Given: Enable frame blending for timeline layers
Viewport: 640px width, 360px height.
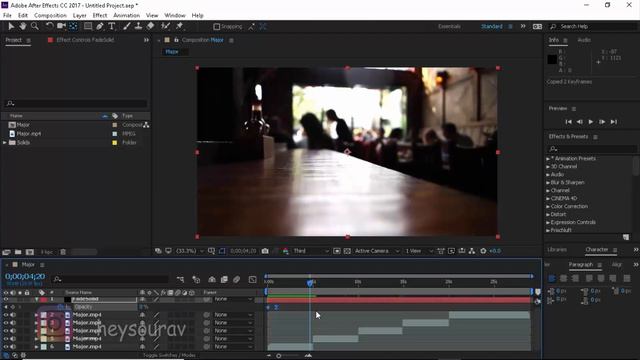Looking at the screenshot, I should 224,280.
